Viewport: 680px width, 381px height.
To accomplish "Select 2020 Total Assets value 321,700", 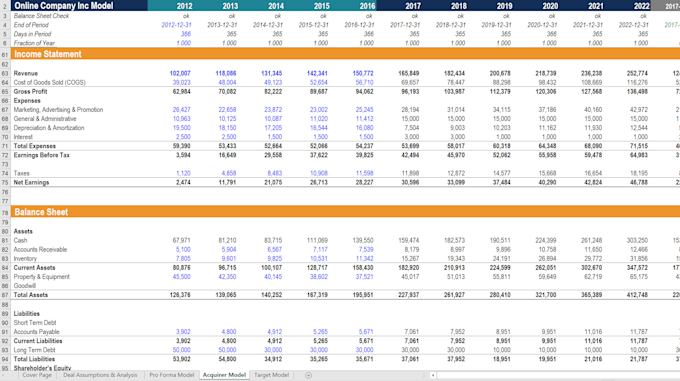I will tap(546, 295).
